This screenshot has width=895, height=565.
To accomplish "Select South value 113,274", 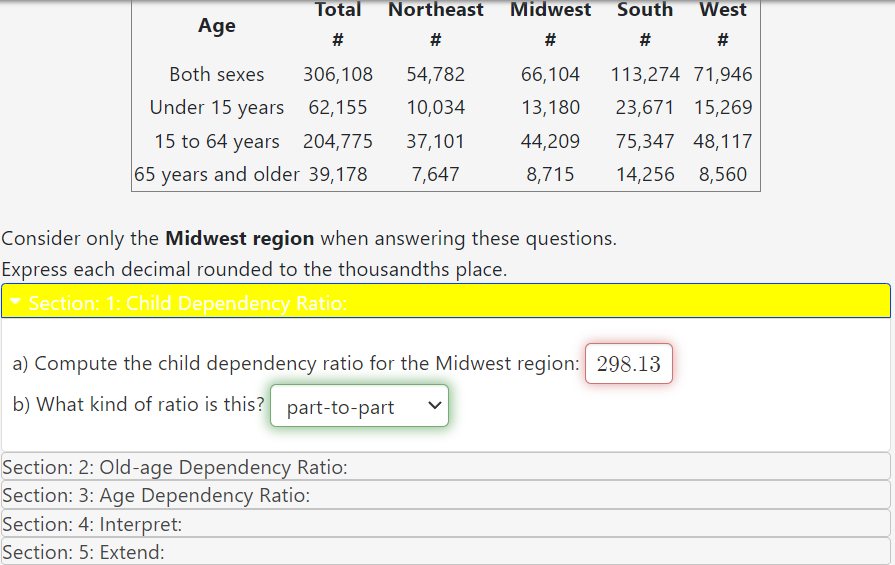I will click(x=645, y=74).
